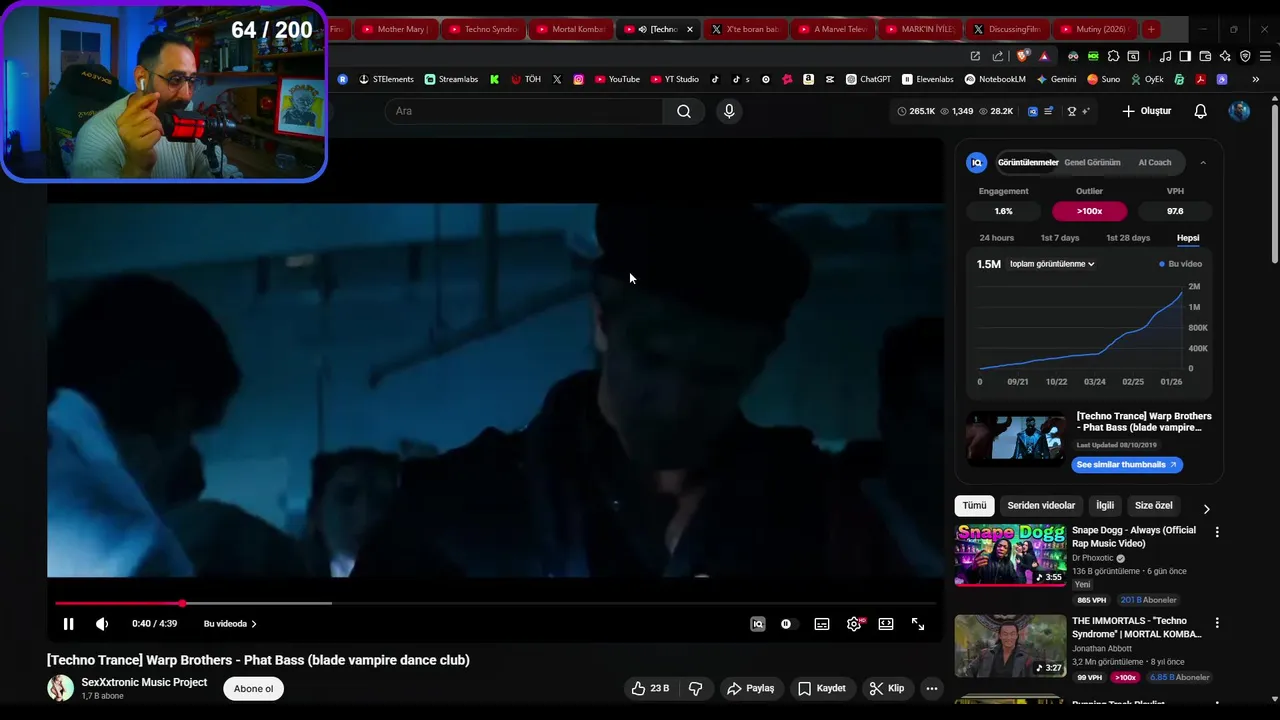Switch to the AI Coach tab
1280x720 pixels.
(x=1154, y=162)
